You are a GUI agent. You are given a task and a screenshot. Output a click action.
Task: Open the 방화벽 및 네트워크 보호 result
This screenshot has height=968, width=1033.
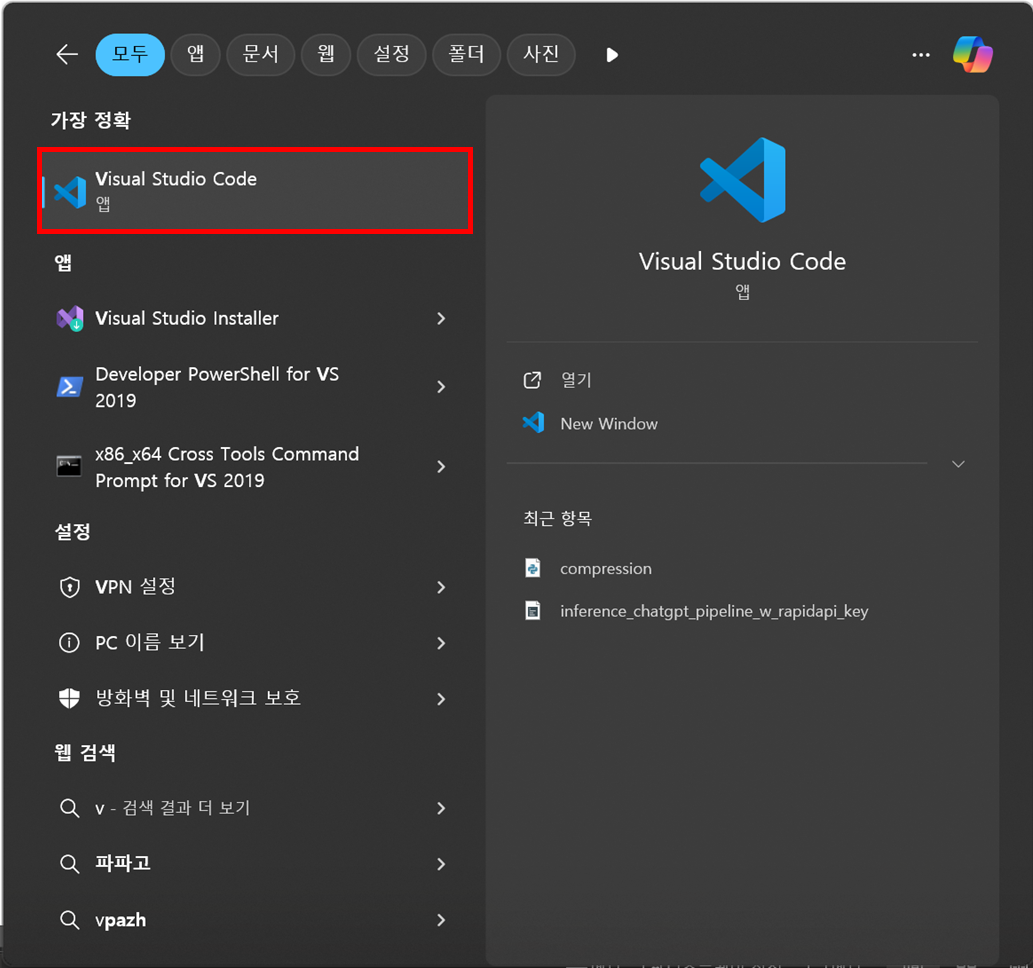(198, 698)
